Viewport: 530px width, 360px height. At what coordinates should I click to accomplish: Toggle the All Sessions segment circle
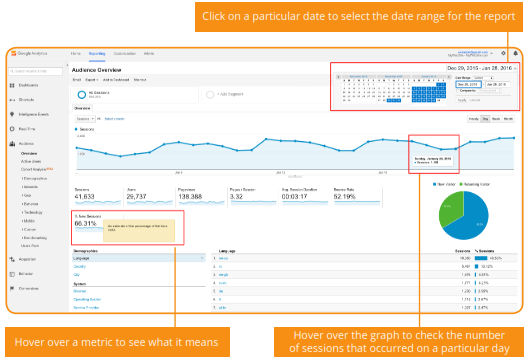click(81, 95)
